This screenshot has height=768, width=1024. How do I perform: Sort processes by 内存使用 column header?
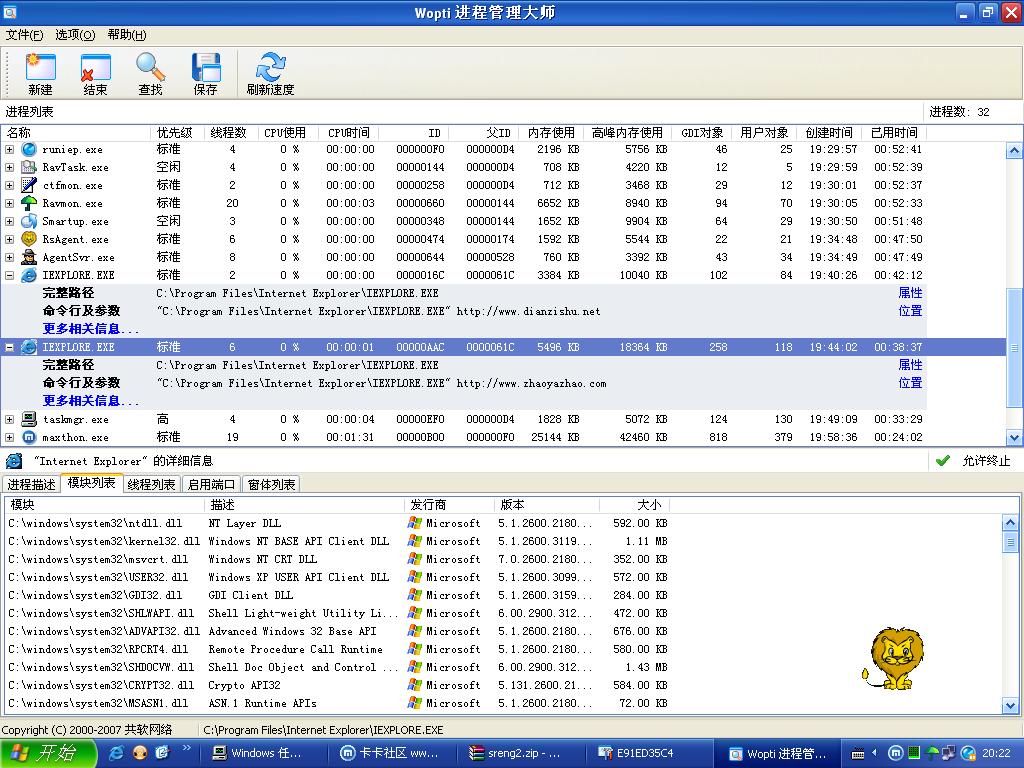[551, 133]
